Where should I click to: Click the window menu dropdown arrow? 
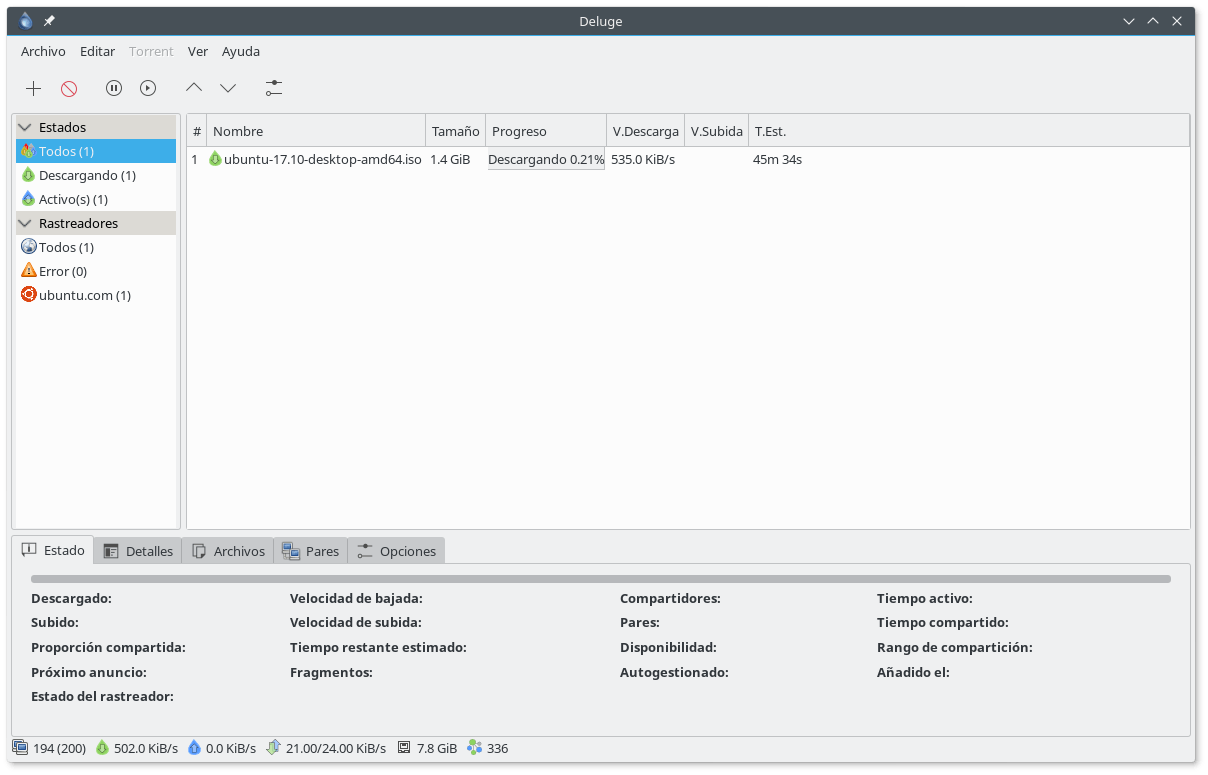(x=1128, y=21)
